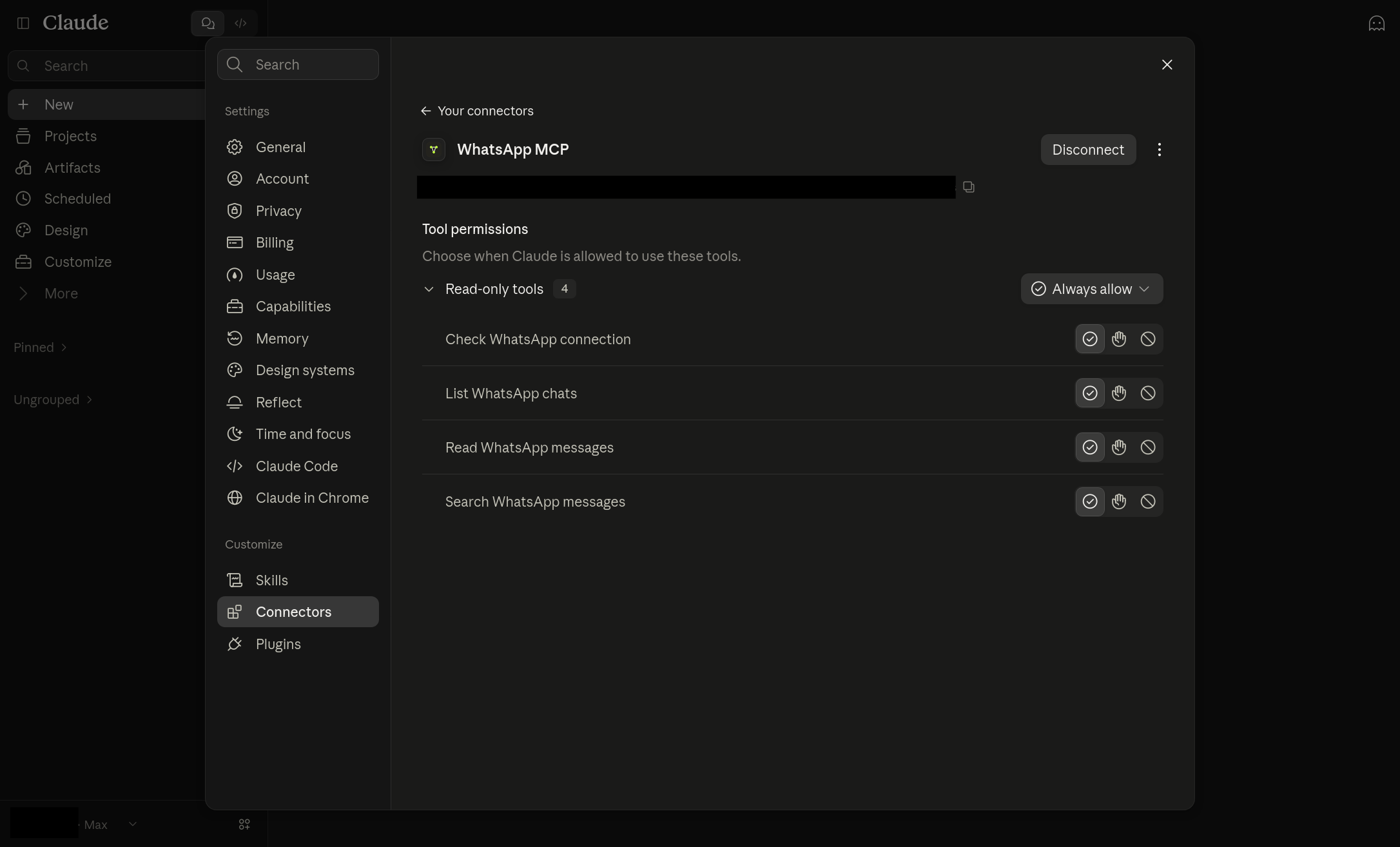The width and height of the screenshot is (1400, 847).
Task: Click the Disconnect button
Action: [1088, 150]
